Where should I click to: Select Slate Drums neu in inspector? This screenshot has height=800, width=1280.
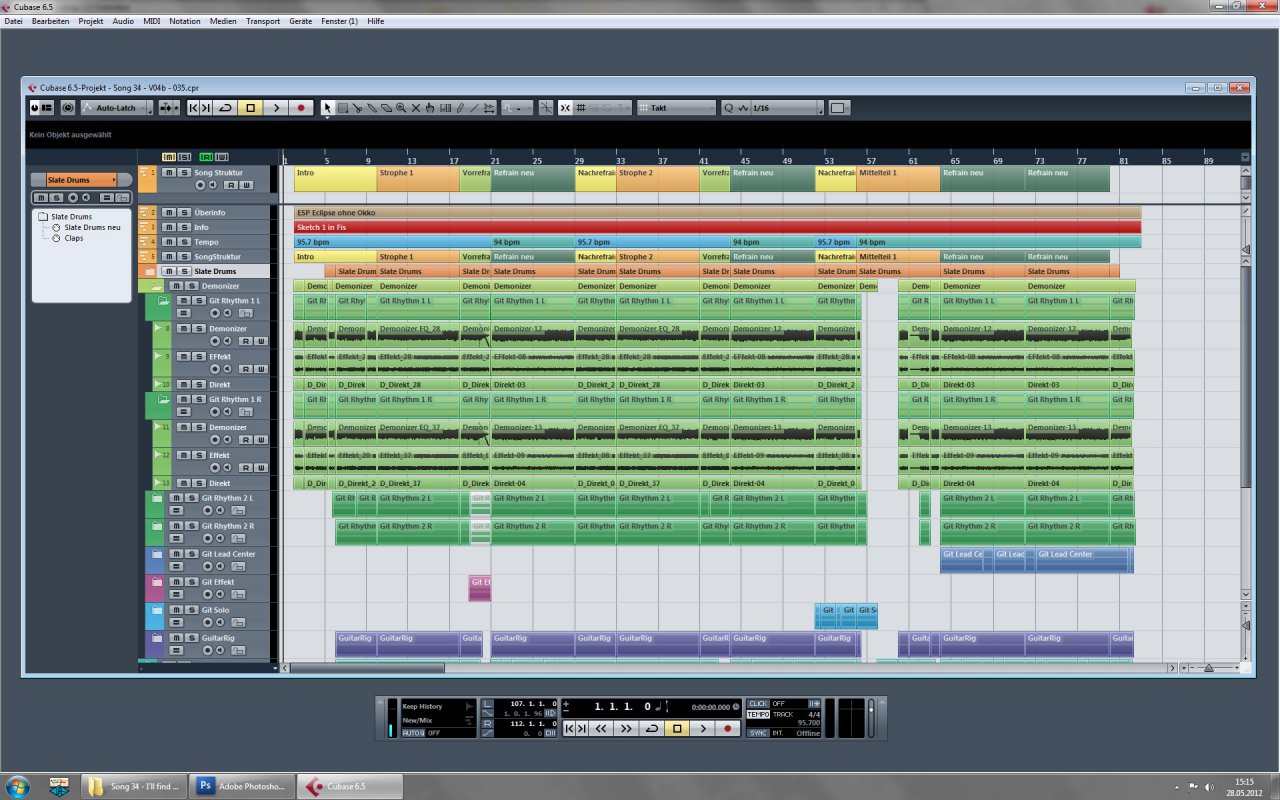tap(92, 227)
